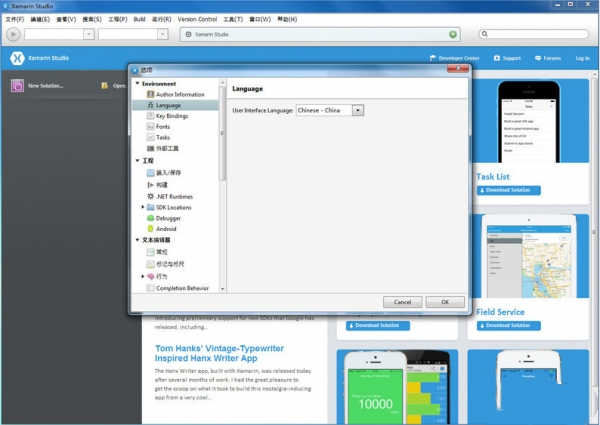Click the Fonts icon in options tree

150,127
